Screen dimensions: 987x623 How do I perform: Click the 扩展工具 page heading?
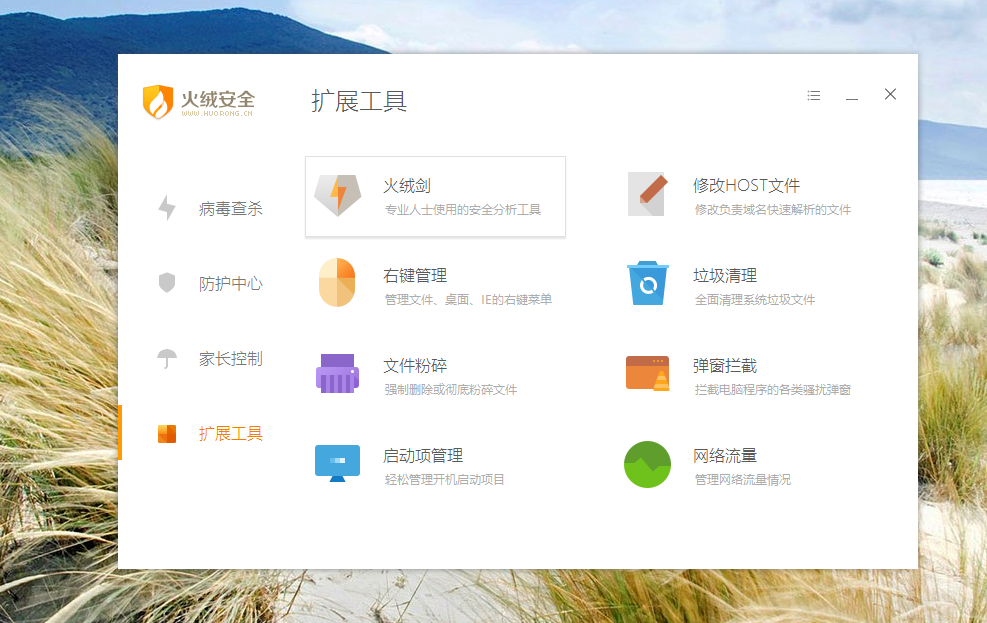[359, 101]
